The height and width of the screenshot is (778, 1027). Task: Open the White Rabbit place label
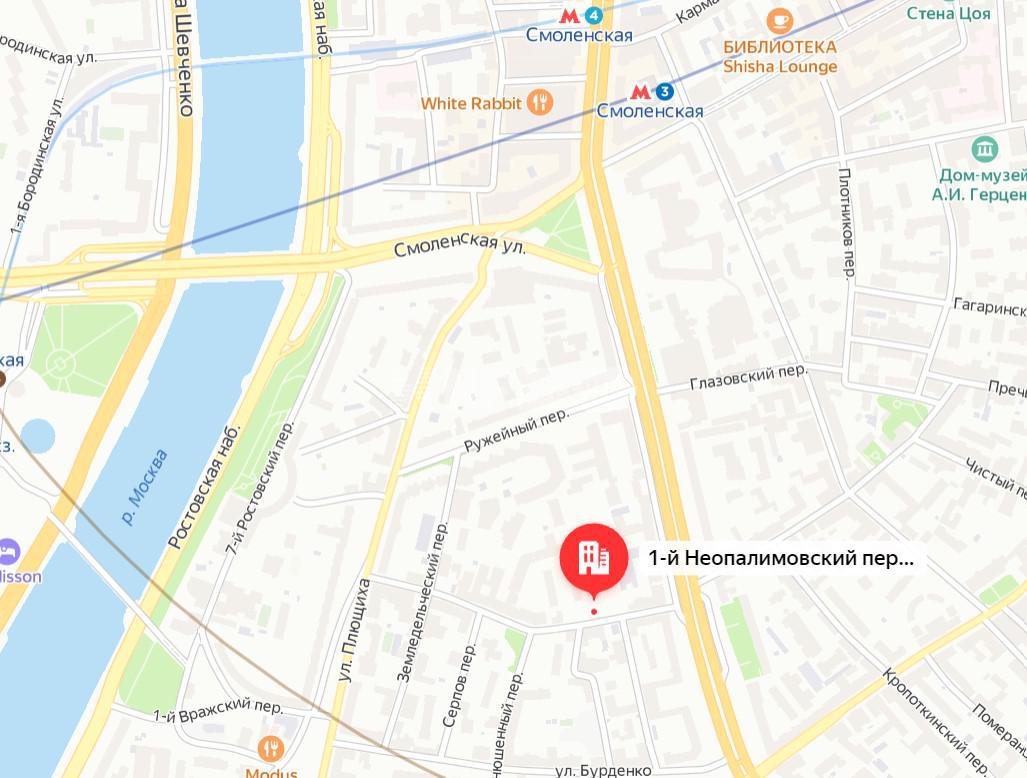pyautogui.click(x=471, y=103)
